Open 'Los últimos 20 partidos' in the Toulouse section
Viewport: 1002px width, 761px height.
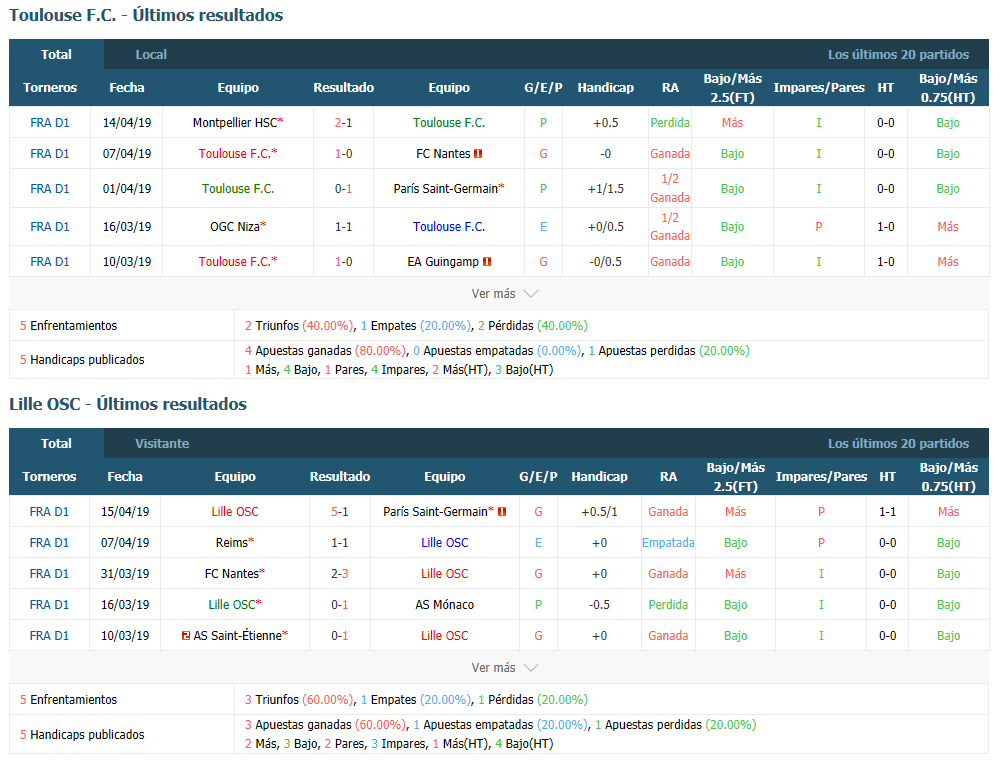[x=898, y=54]
